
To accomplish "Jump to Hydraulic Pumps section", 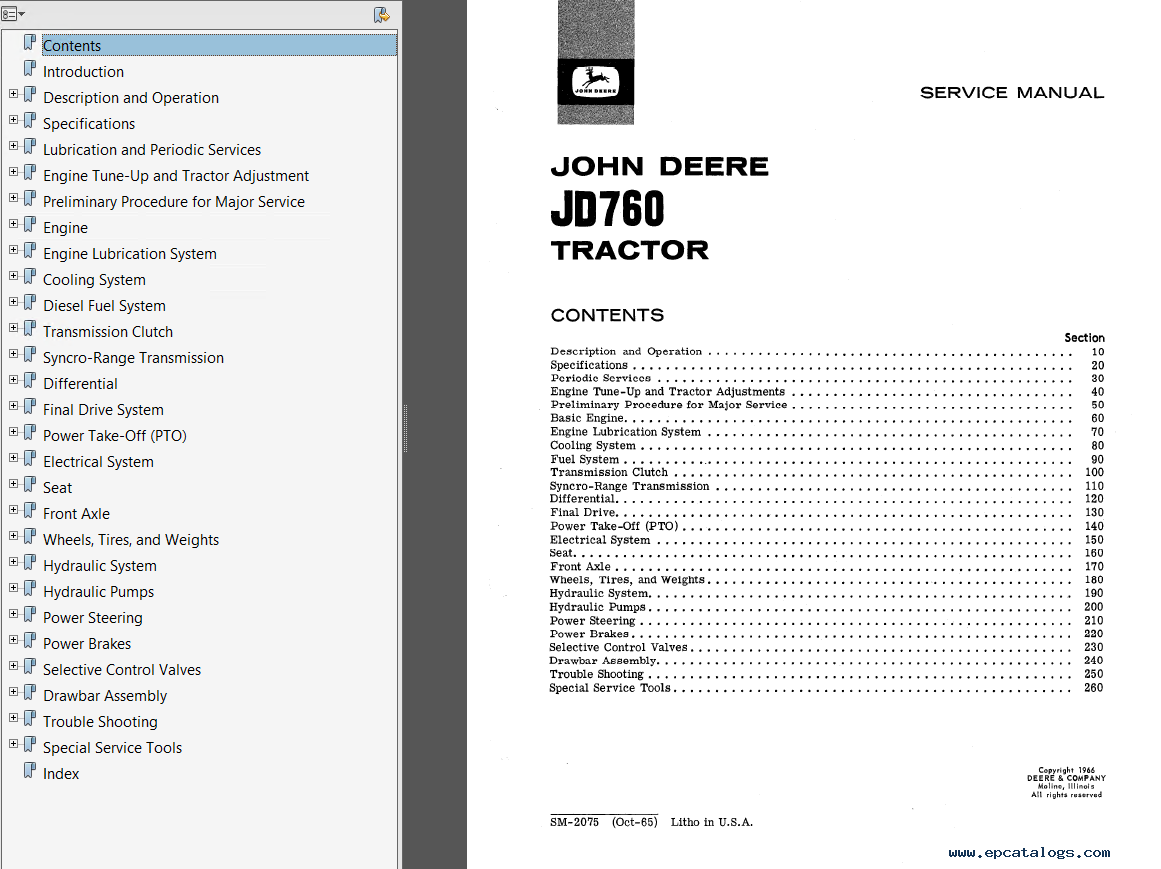I will [x=98, y=591].
